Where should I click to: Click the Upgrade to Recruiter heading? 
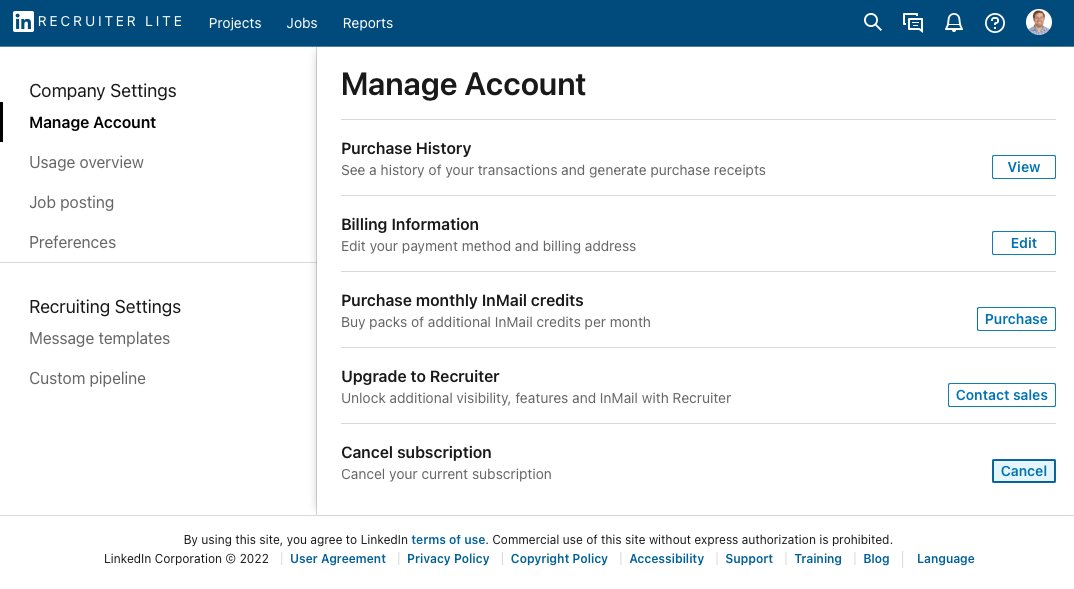[x=420, y=377]
